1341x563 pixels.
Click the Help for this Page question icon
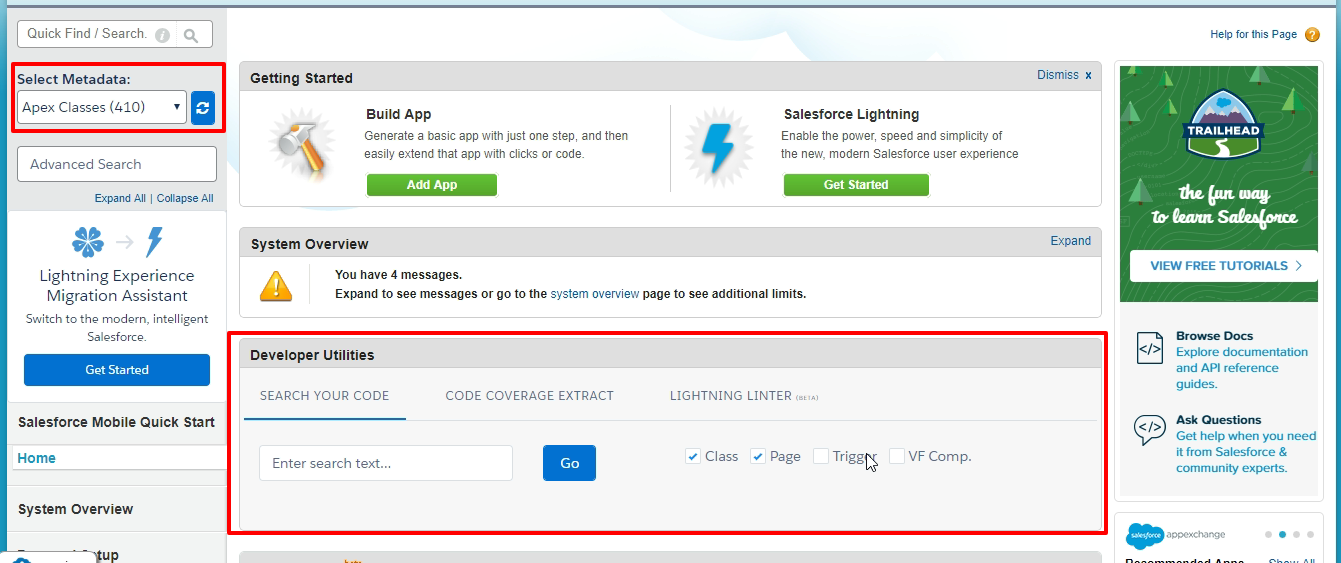coord(1312,35)
